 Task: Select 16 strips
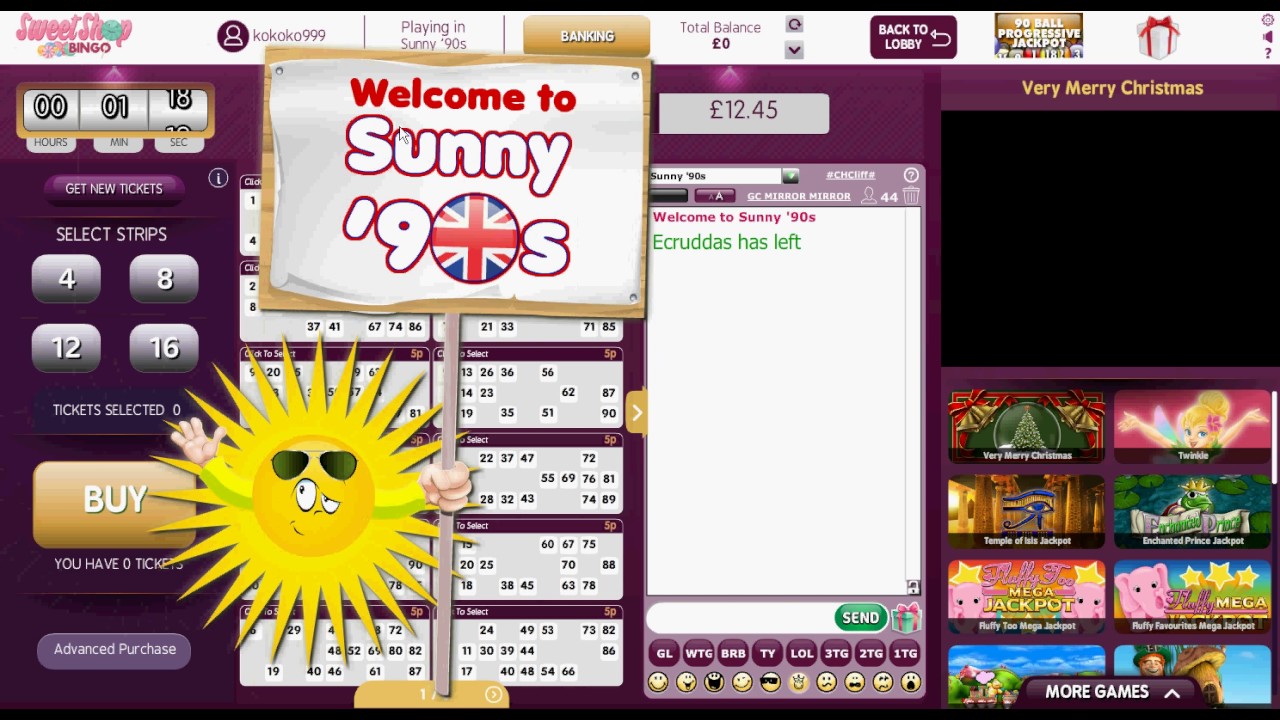click(164, 348)
